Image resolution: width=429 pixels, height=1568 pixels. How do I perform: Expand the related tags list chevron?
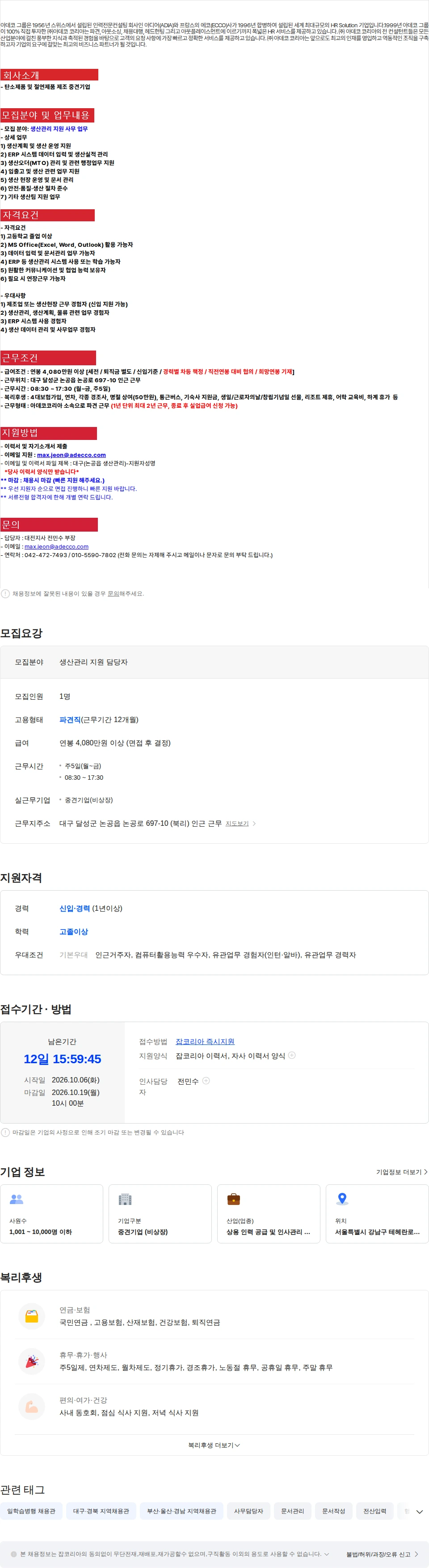(x=419, y=1511)
